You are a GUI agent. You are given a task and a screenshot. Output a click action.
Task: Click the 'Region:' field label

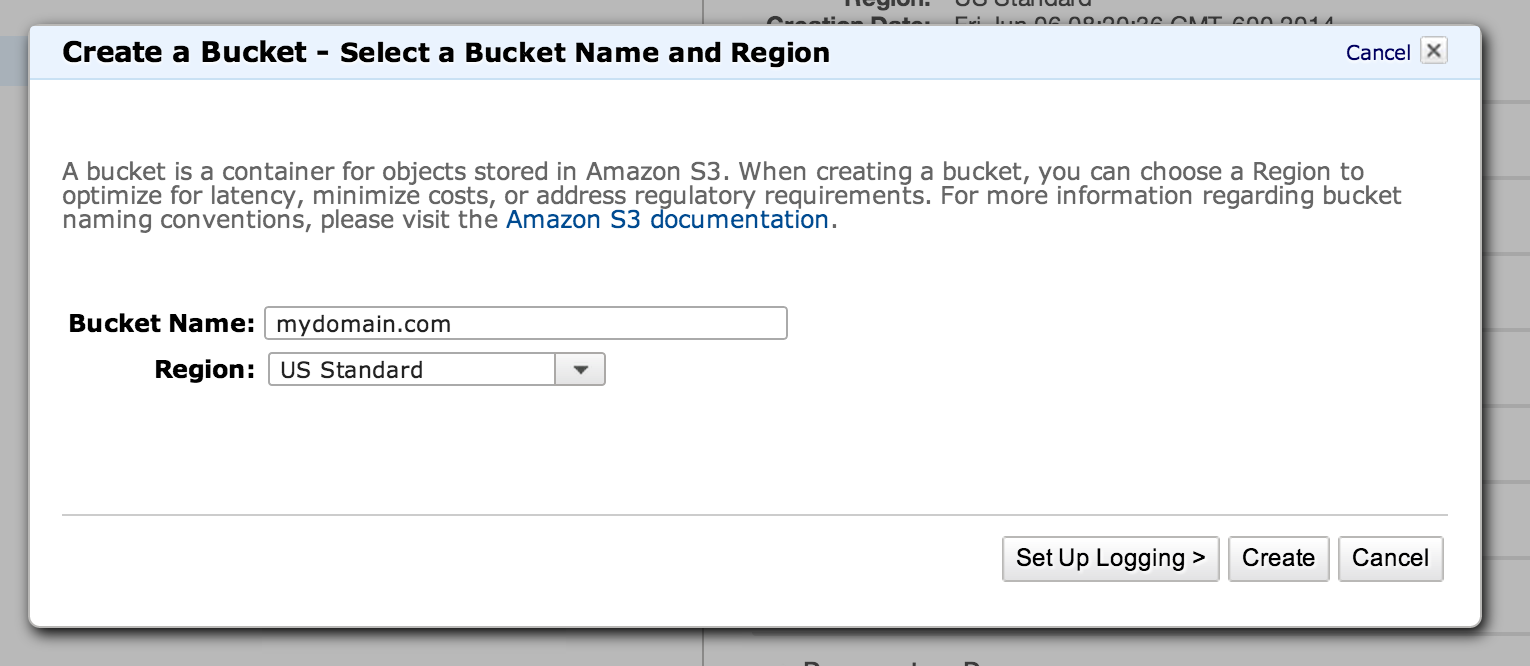pos(205,370)
